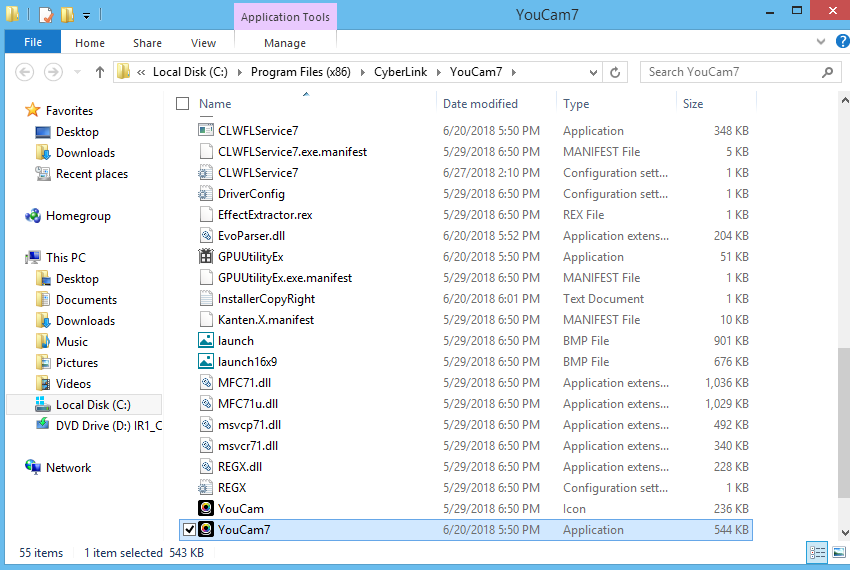The image size is (850, 570).
Task: Toggle the select-all checkbox in header
Action: tap(183, 103)
